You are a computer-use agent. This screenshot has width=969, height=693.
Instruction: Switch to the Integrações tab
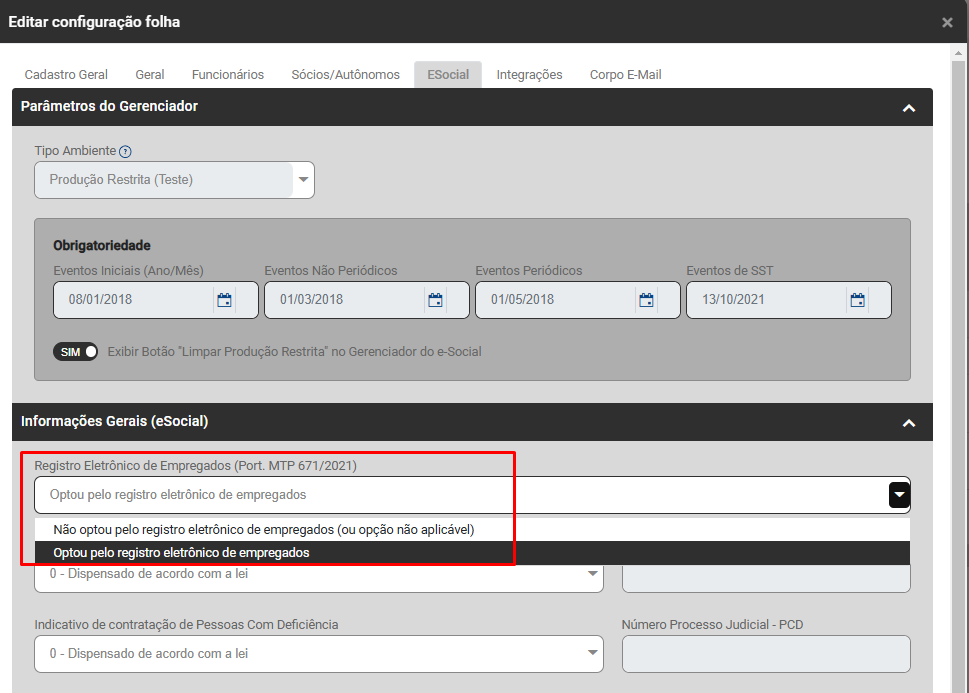pyautogui.click(x=529, y=75)
